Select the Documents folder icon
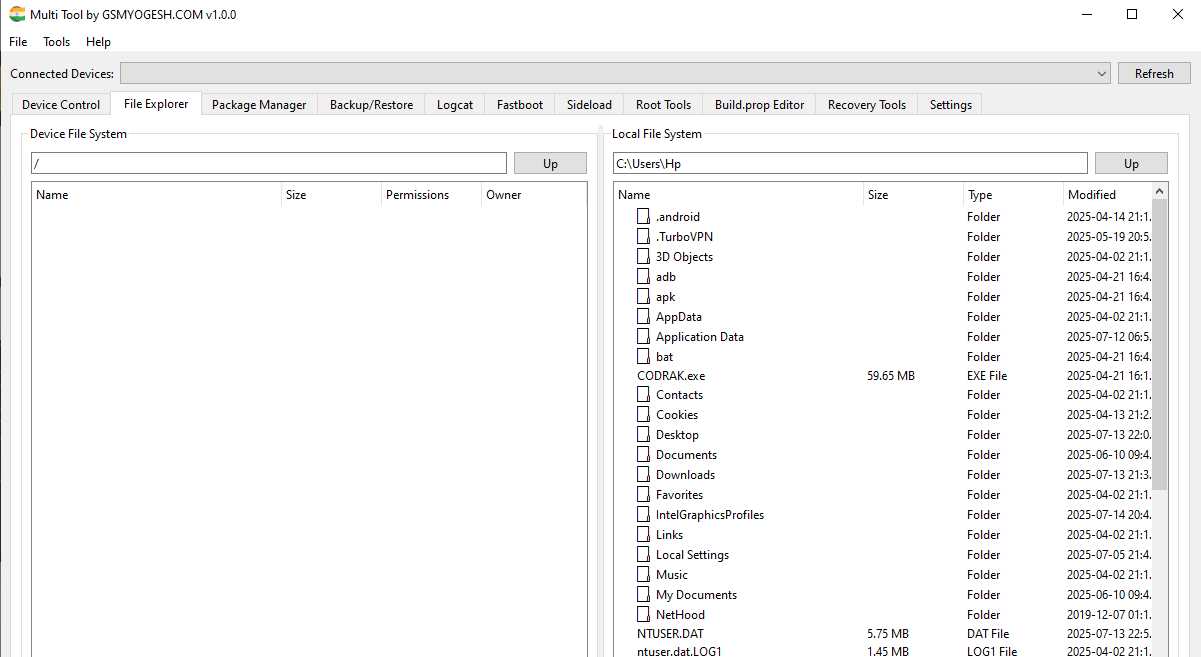This screenshot has width=1201, height=657. (x=643, y=454)
